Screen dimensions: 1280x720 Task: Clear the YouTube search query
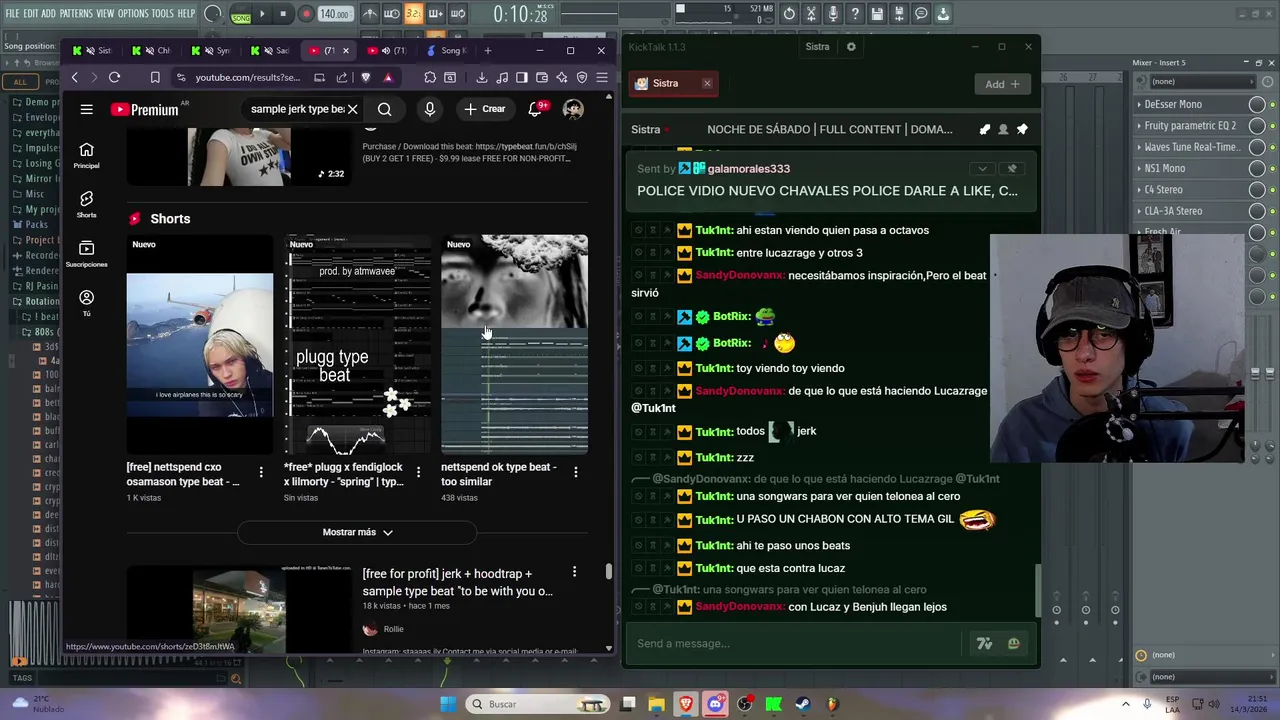352,109
